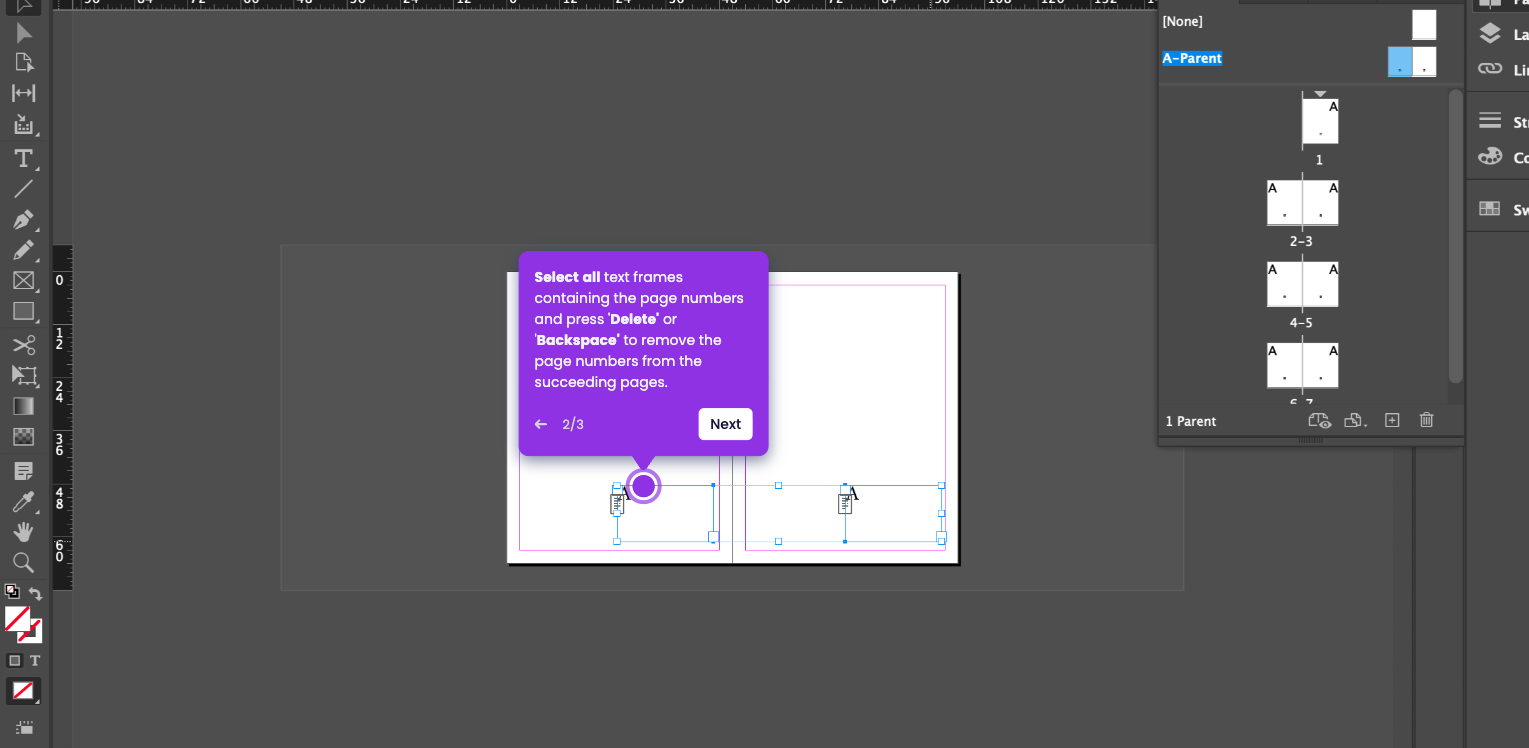Select the Page tool
The height and width of the screenshot is (748, 1529).
[x=23, y=63]
